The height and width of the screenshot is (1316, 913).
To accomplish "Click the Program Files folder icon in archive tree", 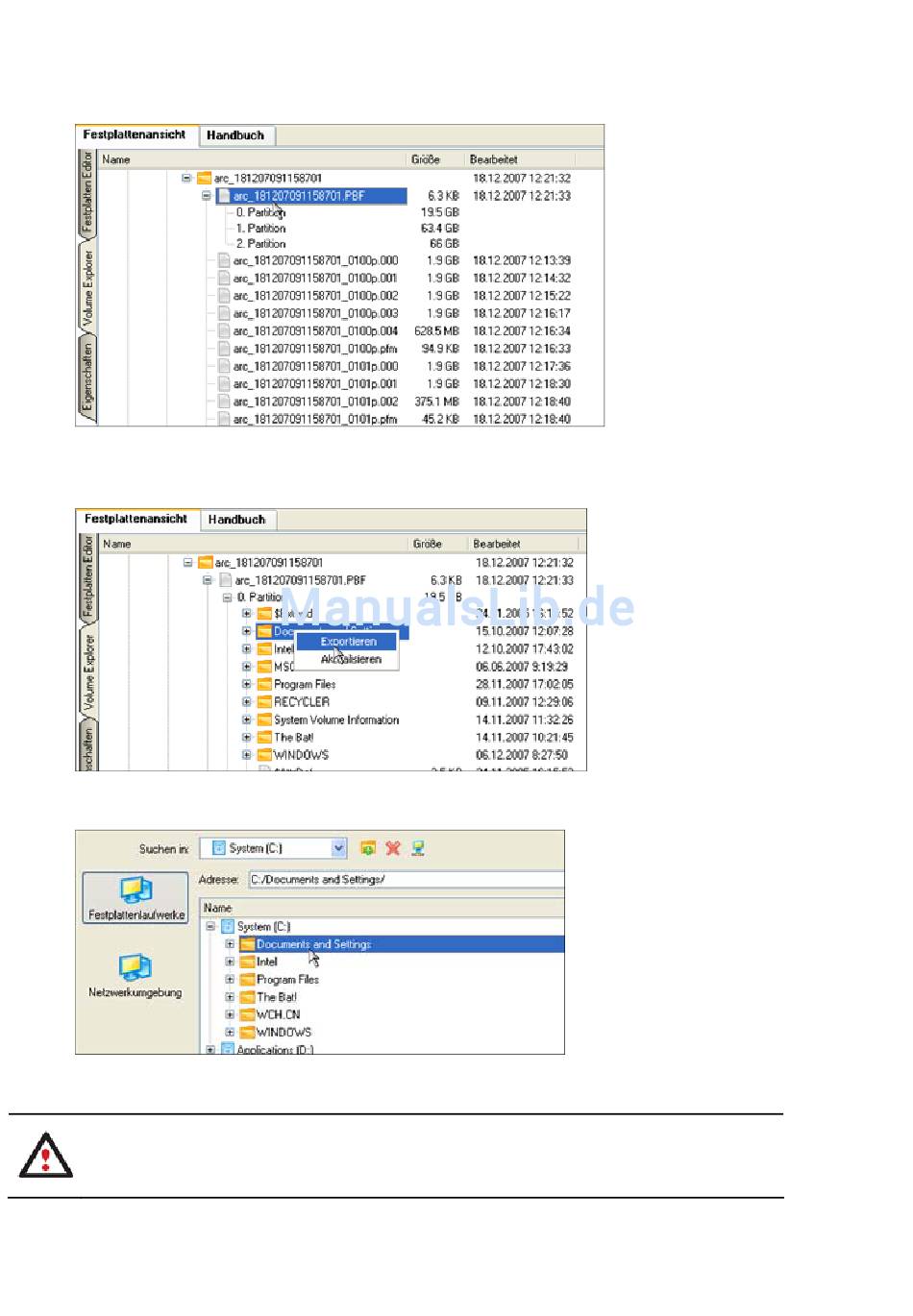I will (x=264, y=684).
